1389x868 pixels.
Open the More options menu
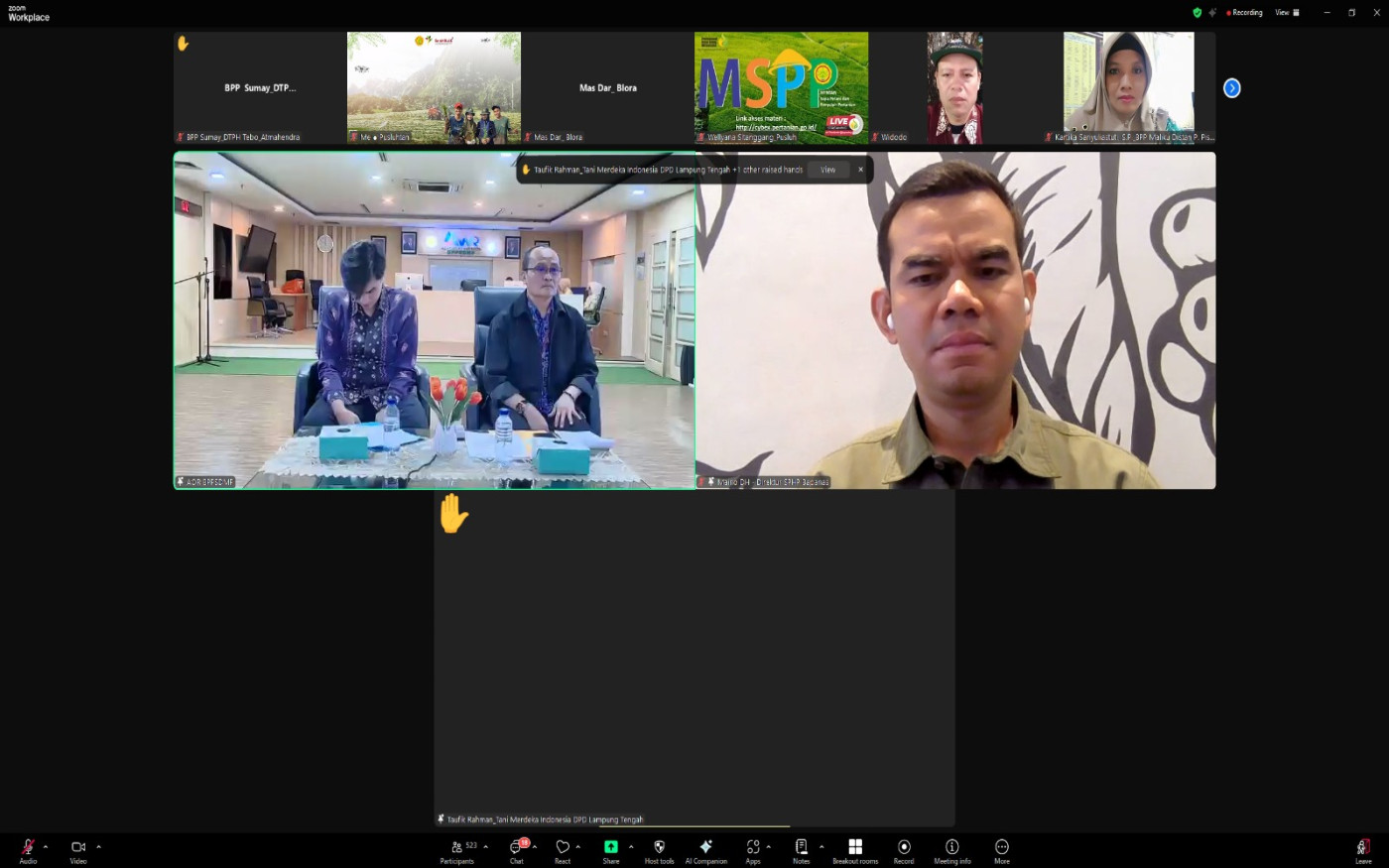1001,848
